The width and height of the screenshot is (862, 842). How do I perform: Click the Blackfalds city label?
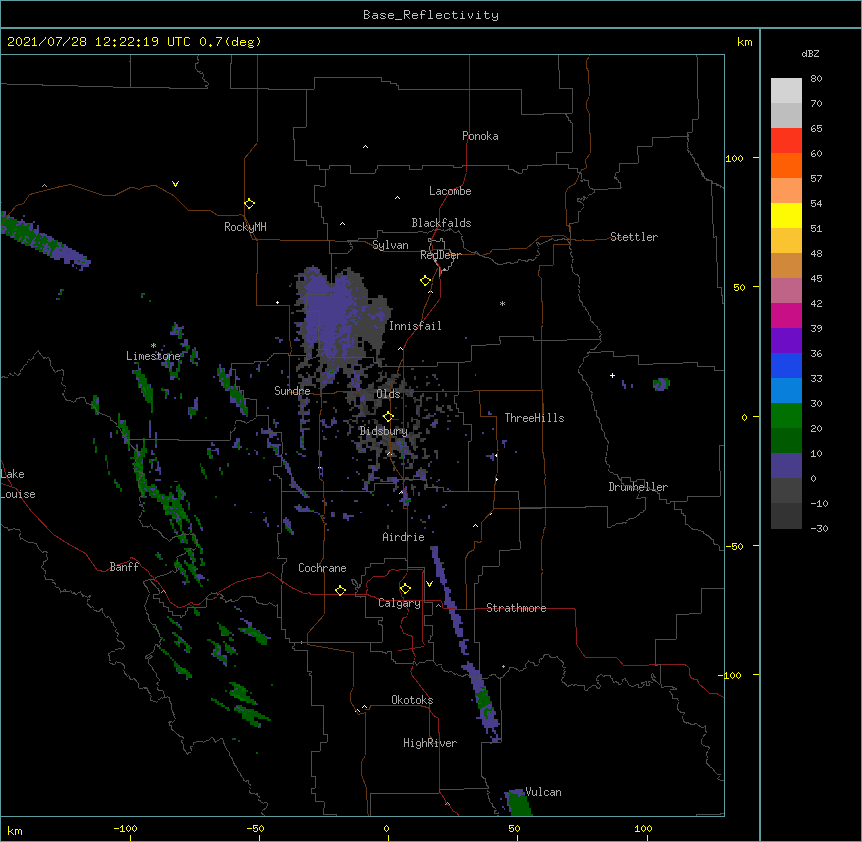coord(441,223)
